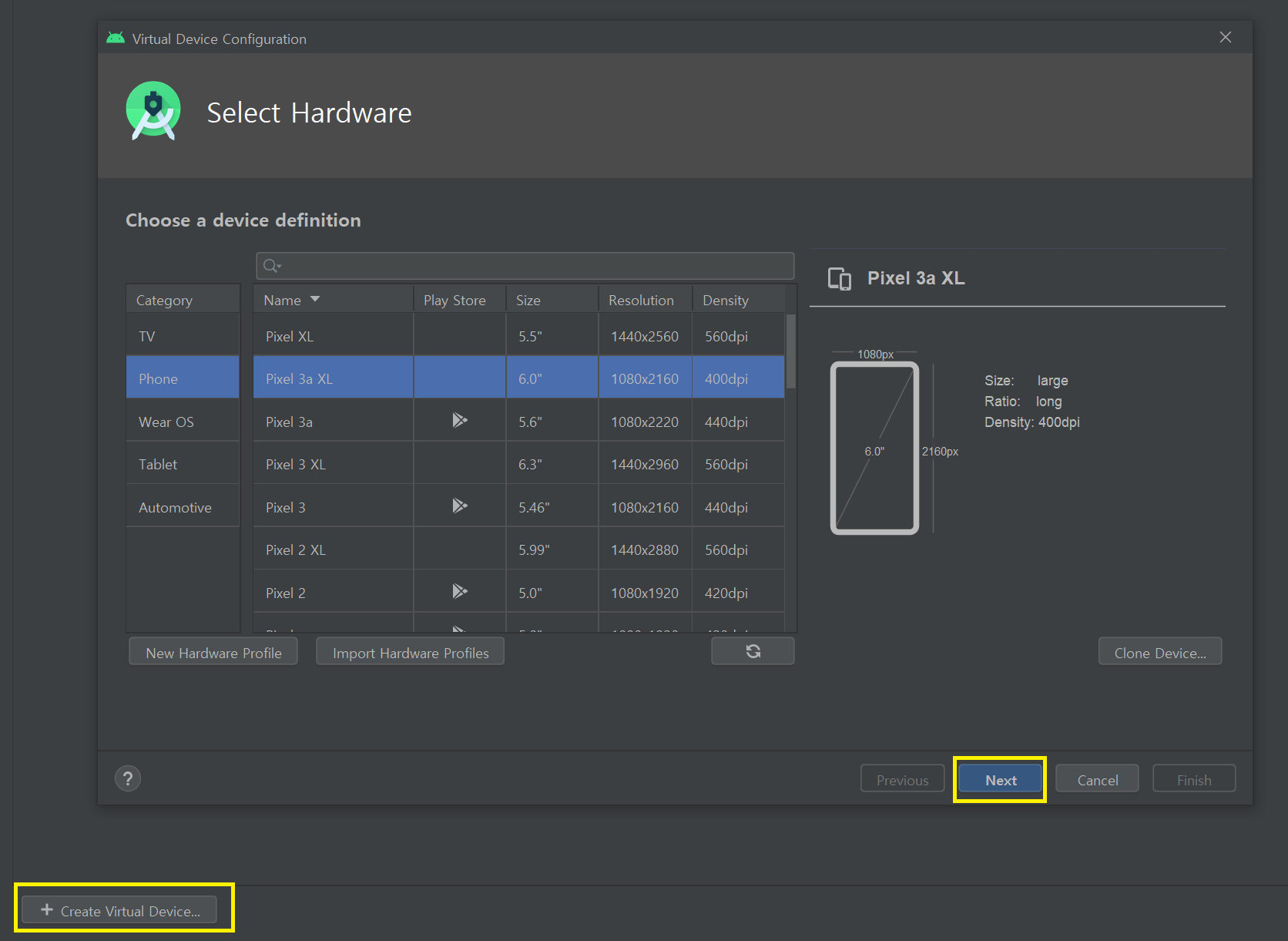Open New Hardware Profile
Screen dimensions: 1288x941
tap(213, 653)
